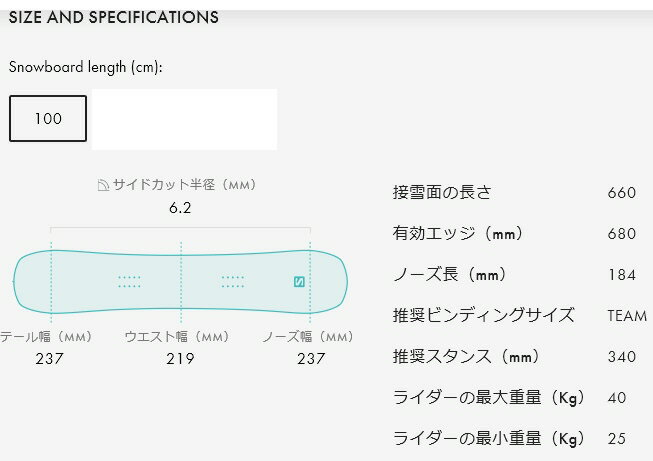The height and width of the screenshot is (461, 653).
Task: Click the right binding insert dots
Action: [x=232, y=281]
